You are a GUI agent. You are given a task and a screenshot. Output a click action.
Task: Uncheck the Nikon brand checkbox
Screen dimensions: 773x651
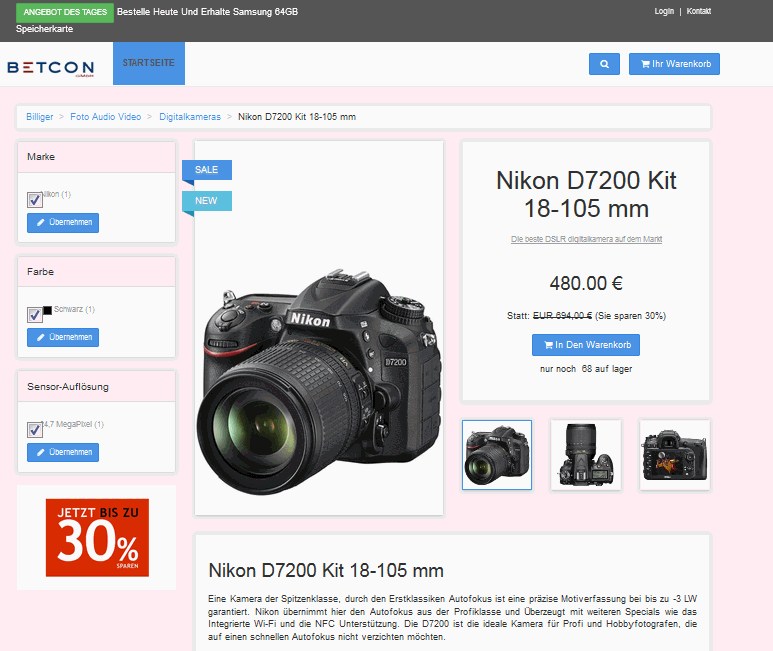[35, 200]
